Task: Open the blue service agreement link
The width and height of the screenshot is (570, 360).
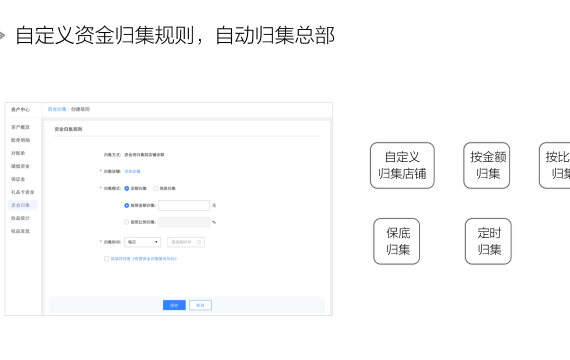Action: tap(144, 259)
